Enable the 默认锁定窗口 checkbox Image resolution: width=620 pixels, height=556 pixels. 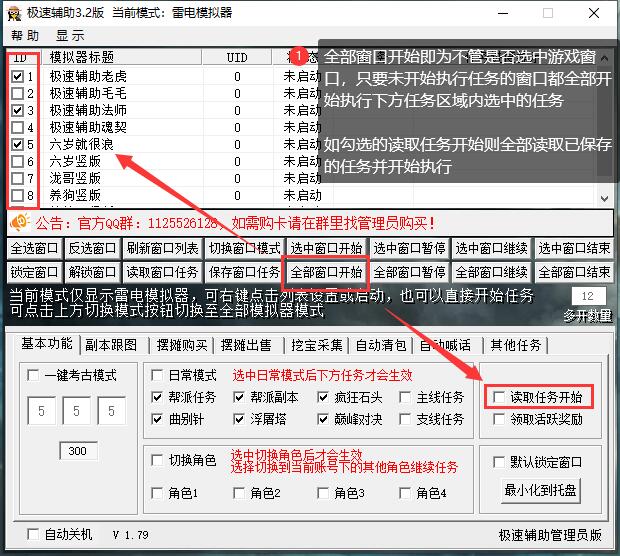tap(499, 462)
